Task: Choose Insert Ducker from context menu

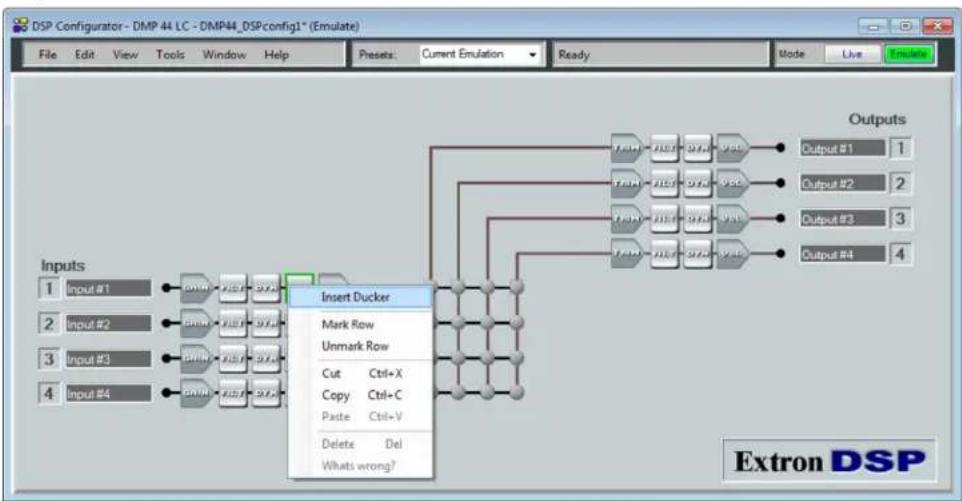Action: click(361, 297)
